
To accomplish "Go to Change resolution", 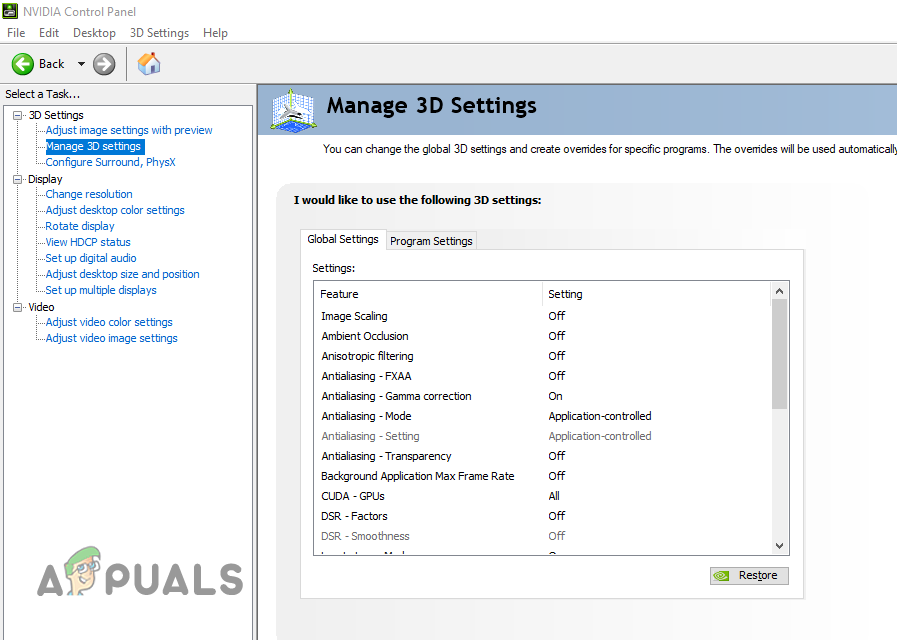I will [x=89, y=194].
